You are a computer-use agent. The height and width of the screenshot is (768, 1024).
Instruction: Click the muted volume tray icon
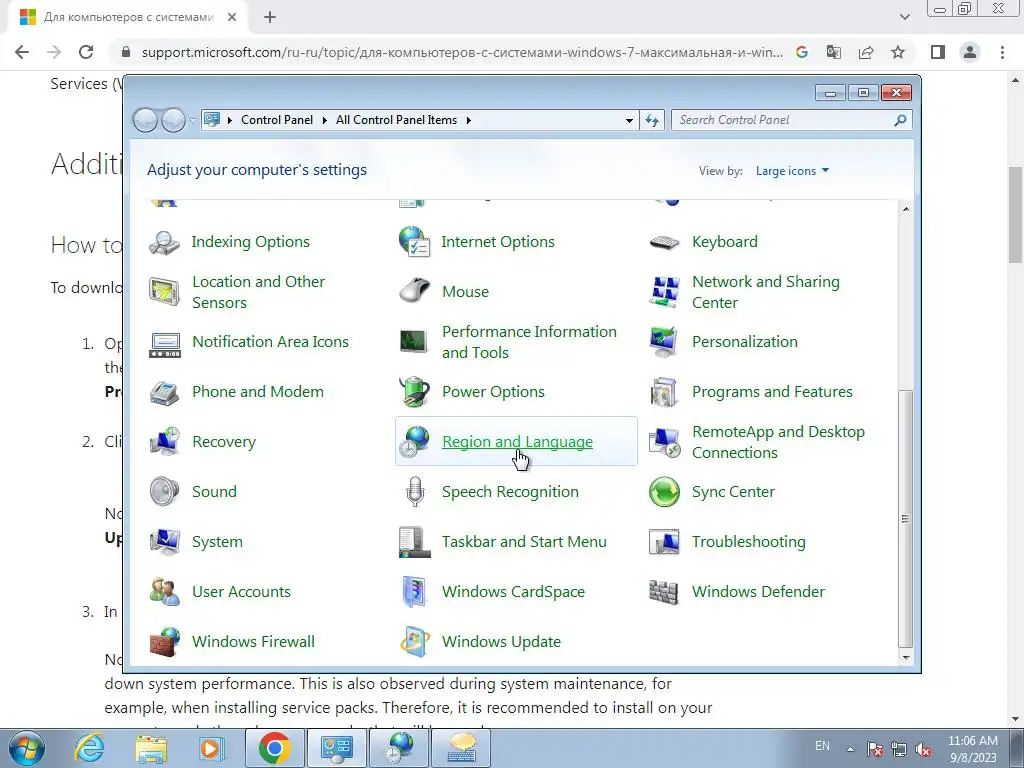click(x=923, y=750)
